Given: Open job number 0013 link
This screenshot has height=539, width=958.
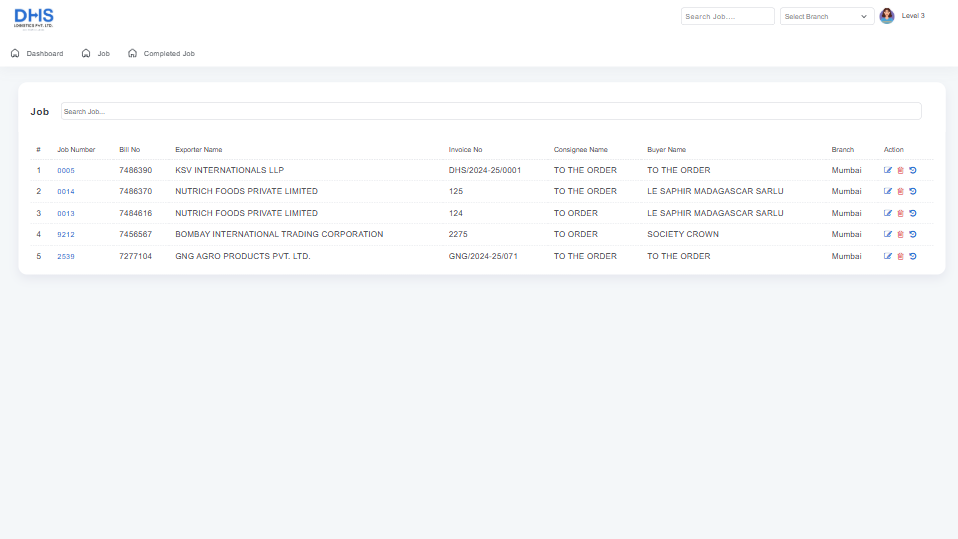Looking at the screenshot, I should point(66,214).
